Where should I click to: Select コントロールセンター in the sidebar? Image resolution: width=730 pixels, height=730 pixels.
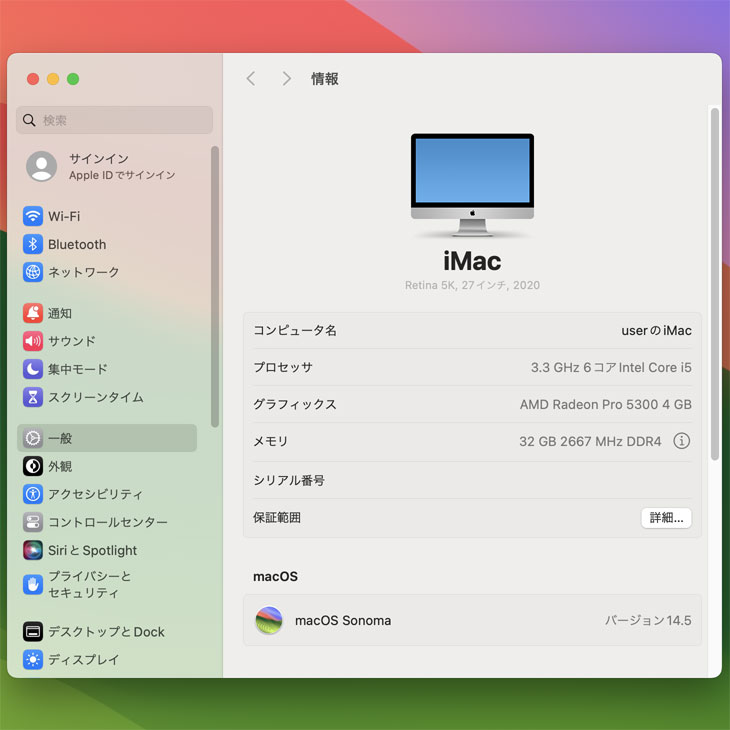107,522
